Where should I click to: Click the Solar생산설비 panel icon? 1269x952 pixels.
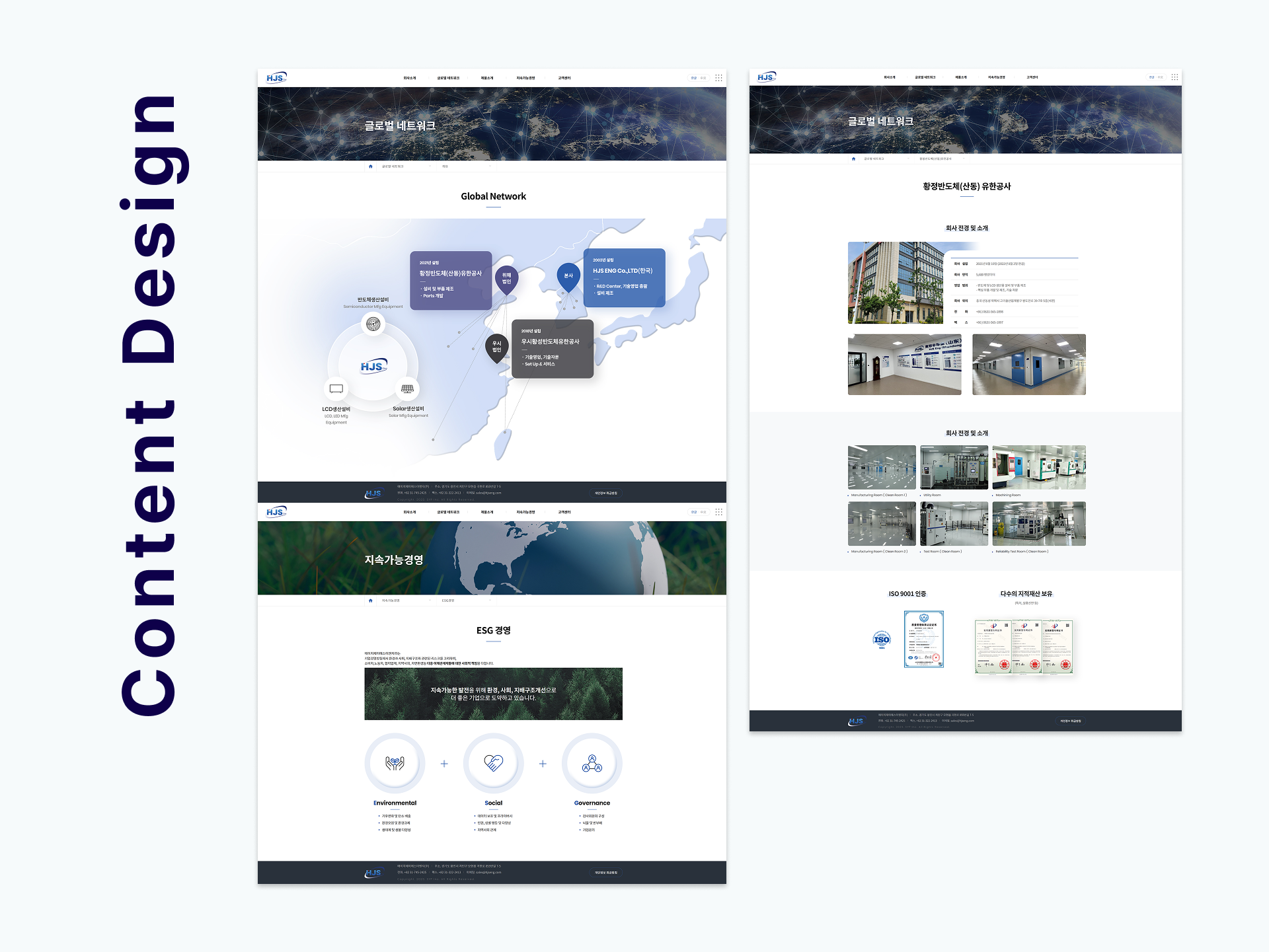pyautogui.click(x=407, y=389)
